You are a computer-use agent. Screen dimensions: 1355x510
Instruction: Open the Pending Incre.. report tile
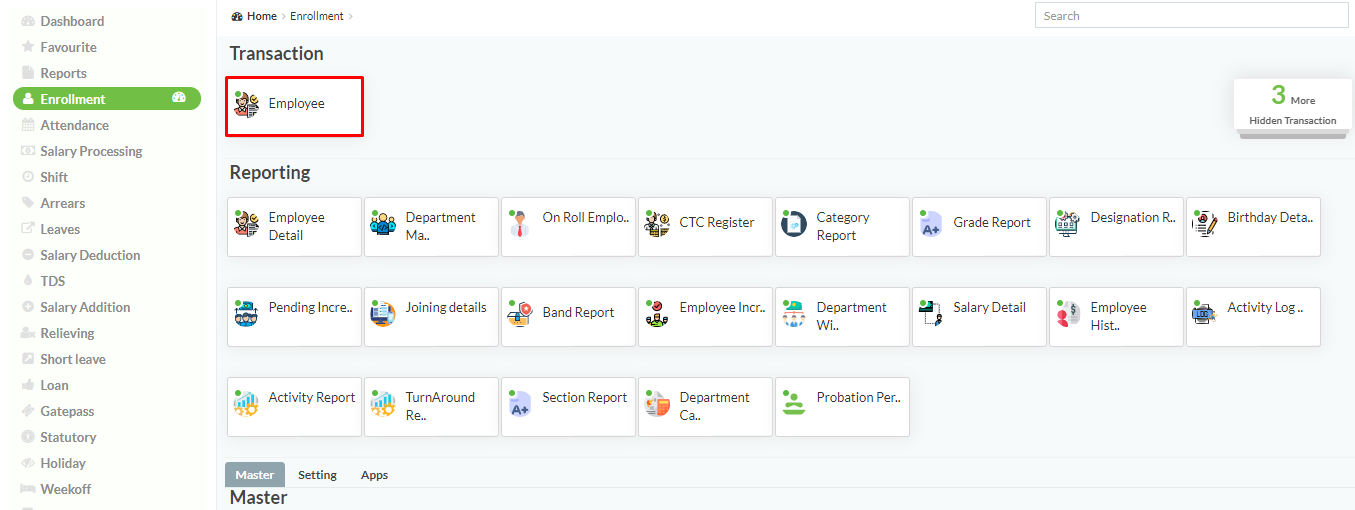tap(294, 317)
